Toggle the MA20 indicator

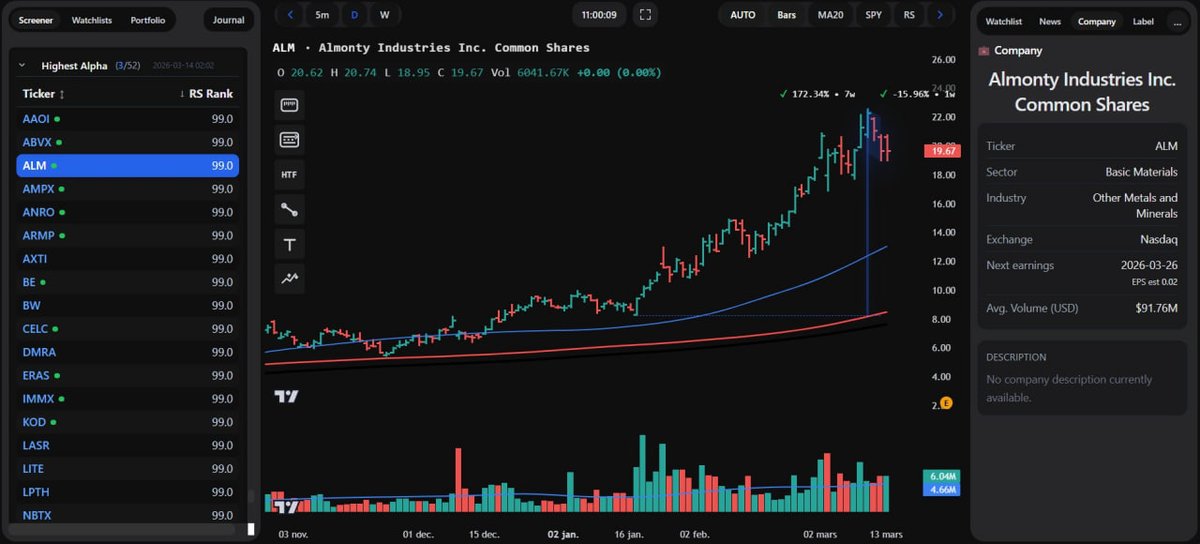click(832, 15)
